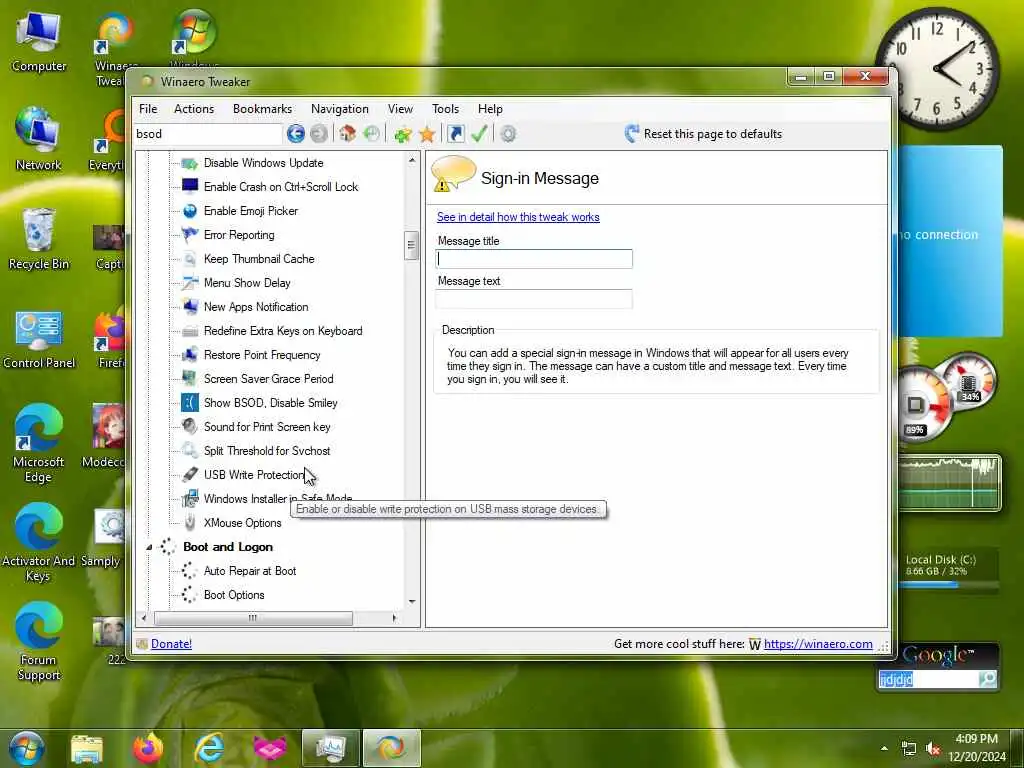
Task: Click the Enable Emoji Picker globe icon
Action: (190, 211)
